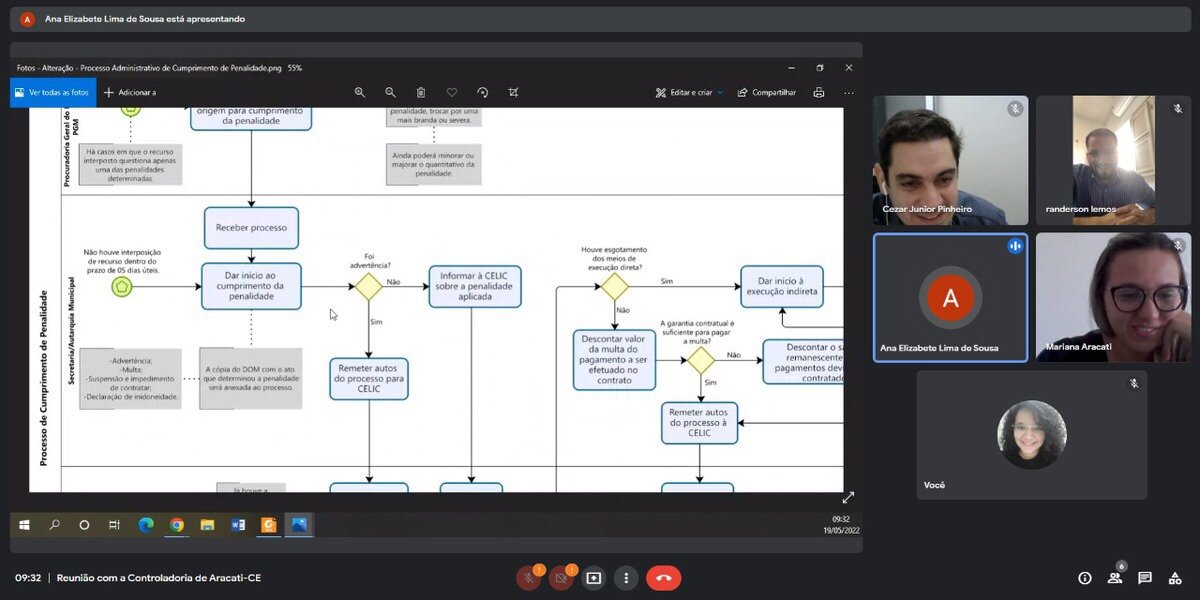Click Ver todas as fotos
This screenshot has width=1200, height=600.
pyautogui.click(x=53, y=92)
